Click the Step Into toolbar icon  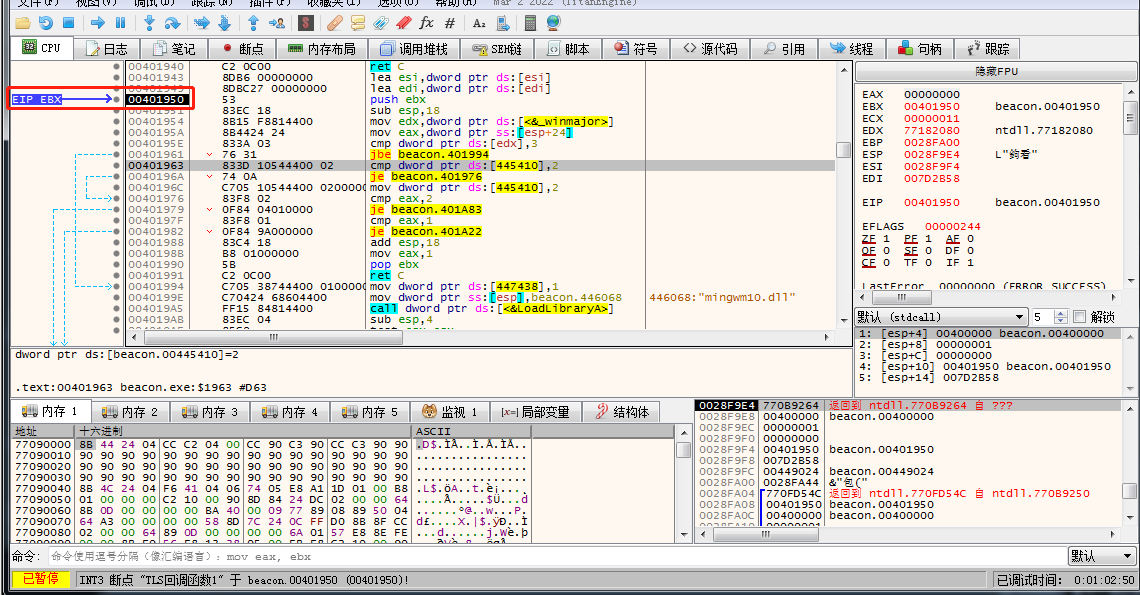coord(150,22)
